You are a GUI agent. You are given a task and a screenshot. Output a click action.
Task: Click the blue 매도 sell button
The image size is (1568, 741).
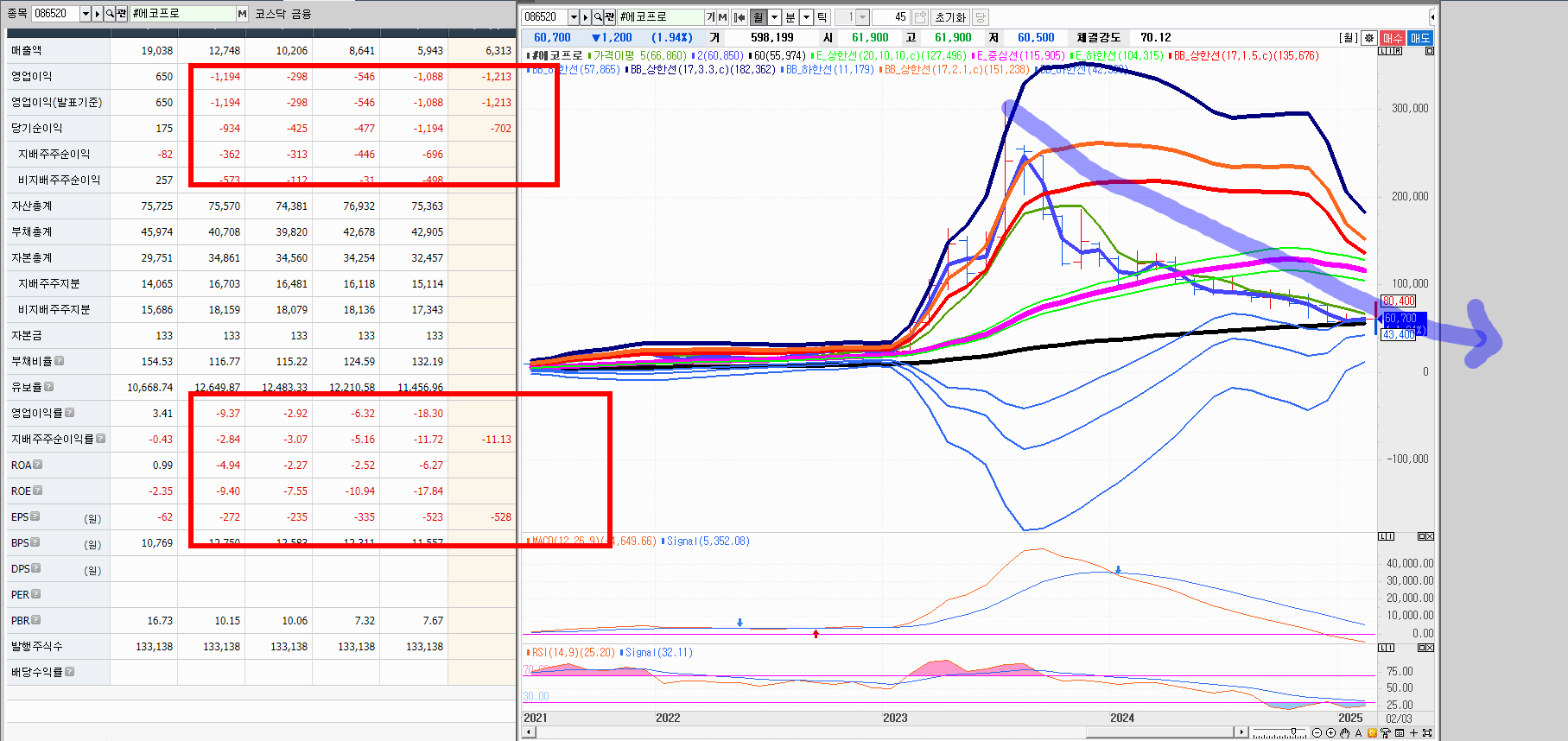pos(1419,38)
